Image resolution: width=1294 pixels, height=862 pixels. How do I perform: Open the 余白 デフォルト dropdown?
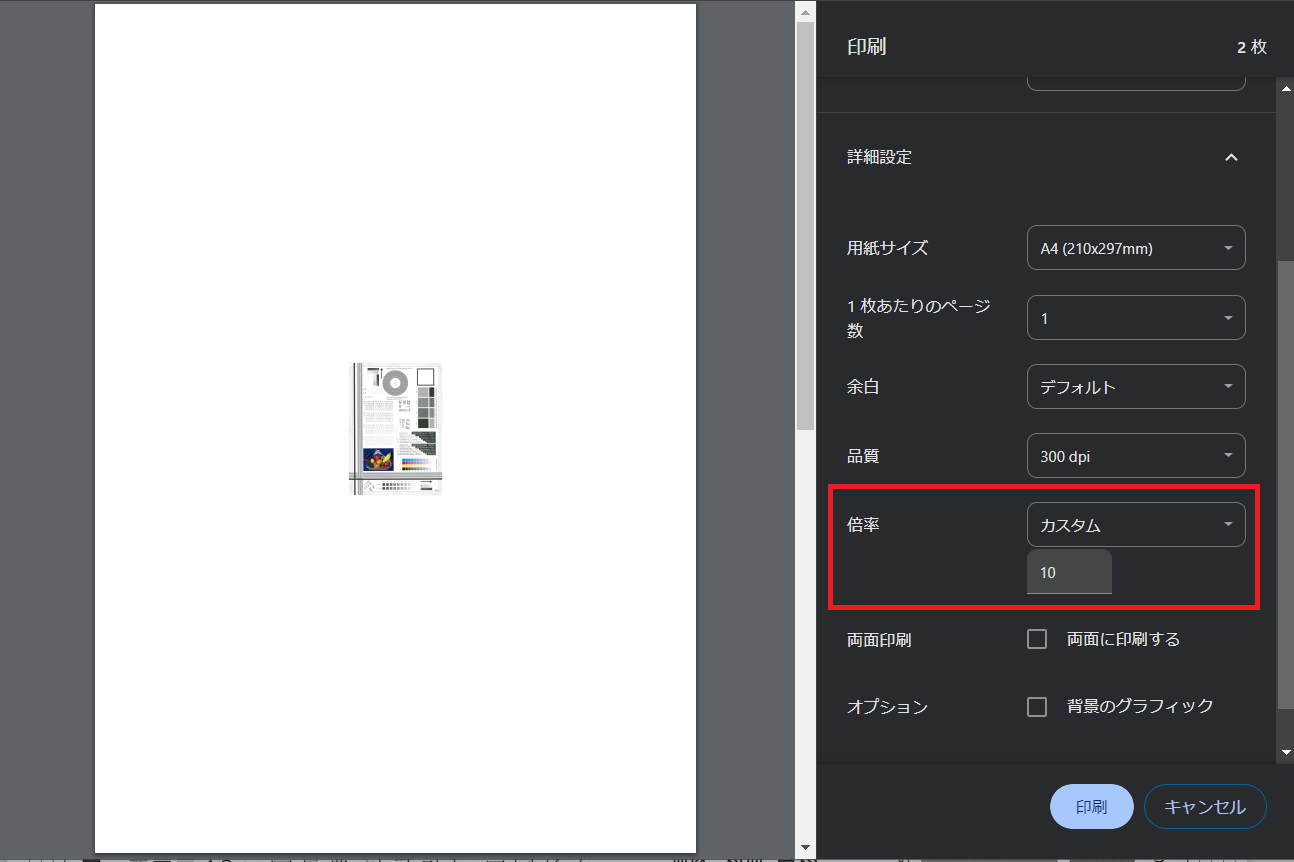1135,387
